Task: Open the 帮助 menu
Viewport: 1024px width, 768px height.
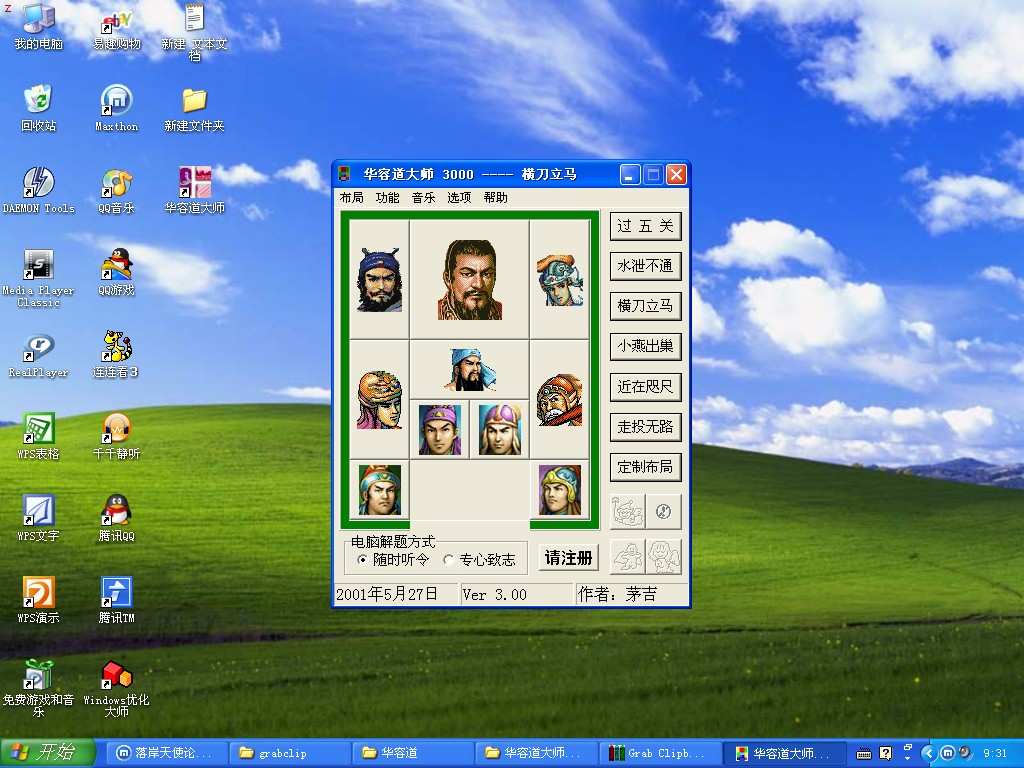Action: (496, 197)
